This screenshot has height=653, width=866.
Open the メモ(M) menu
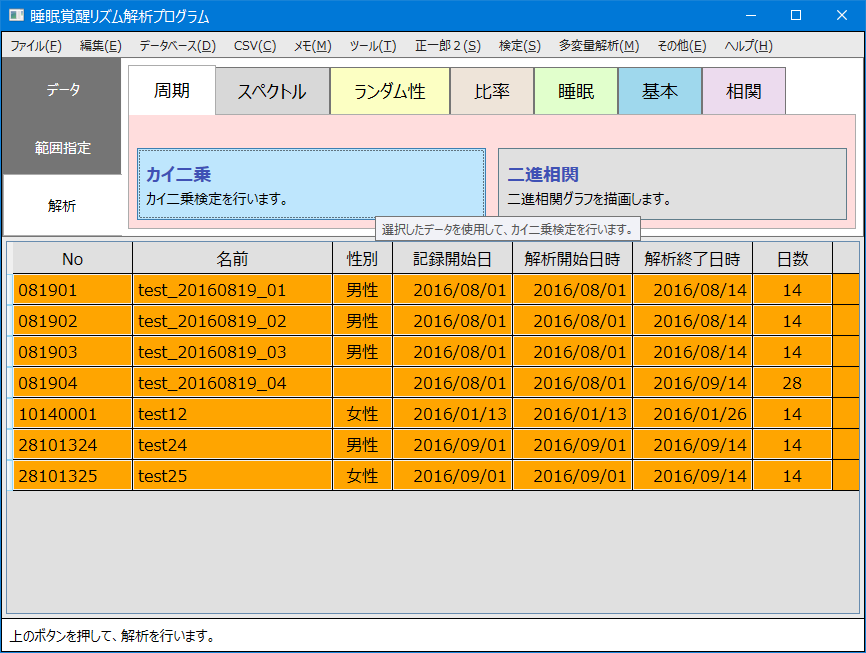tap(313, 46)
